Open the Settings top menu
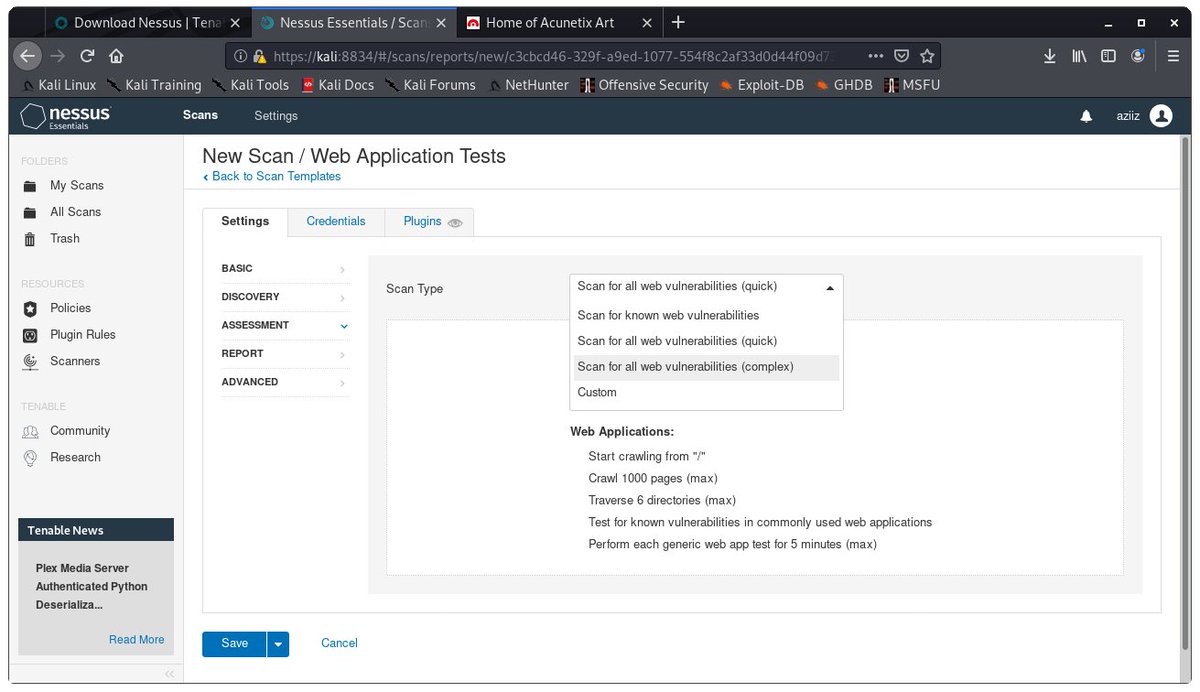 click(276, 116)
